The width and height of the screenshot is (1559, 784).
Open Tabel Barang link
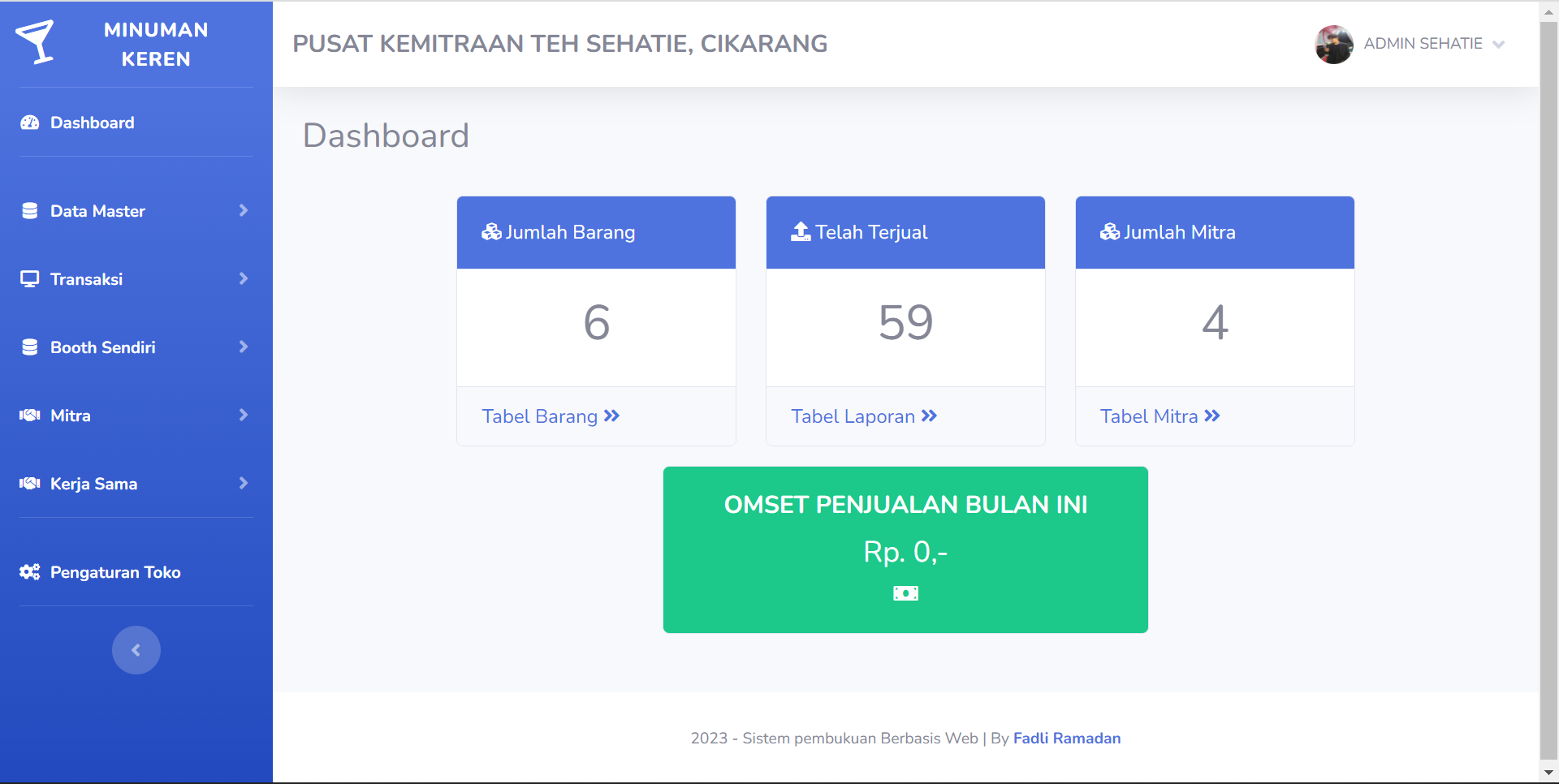(x=551, y=416)
